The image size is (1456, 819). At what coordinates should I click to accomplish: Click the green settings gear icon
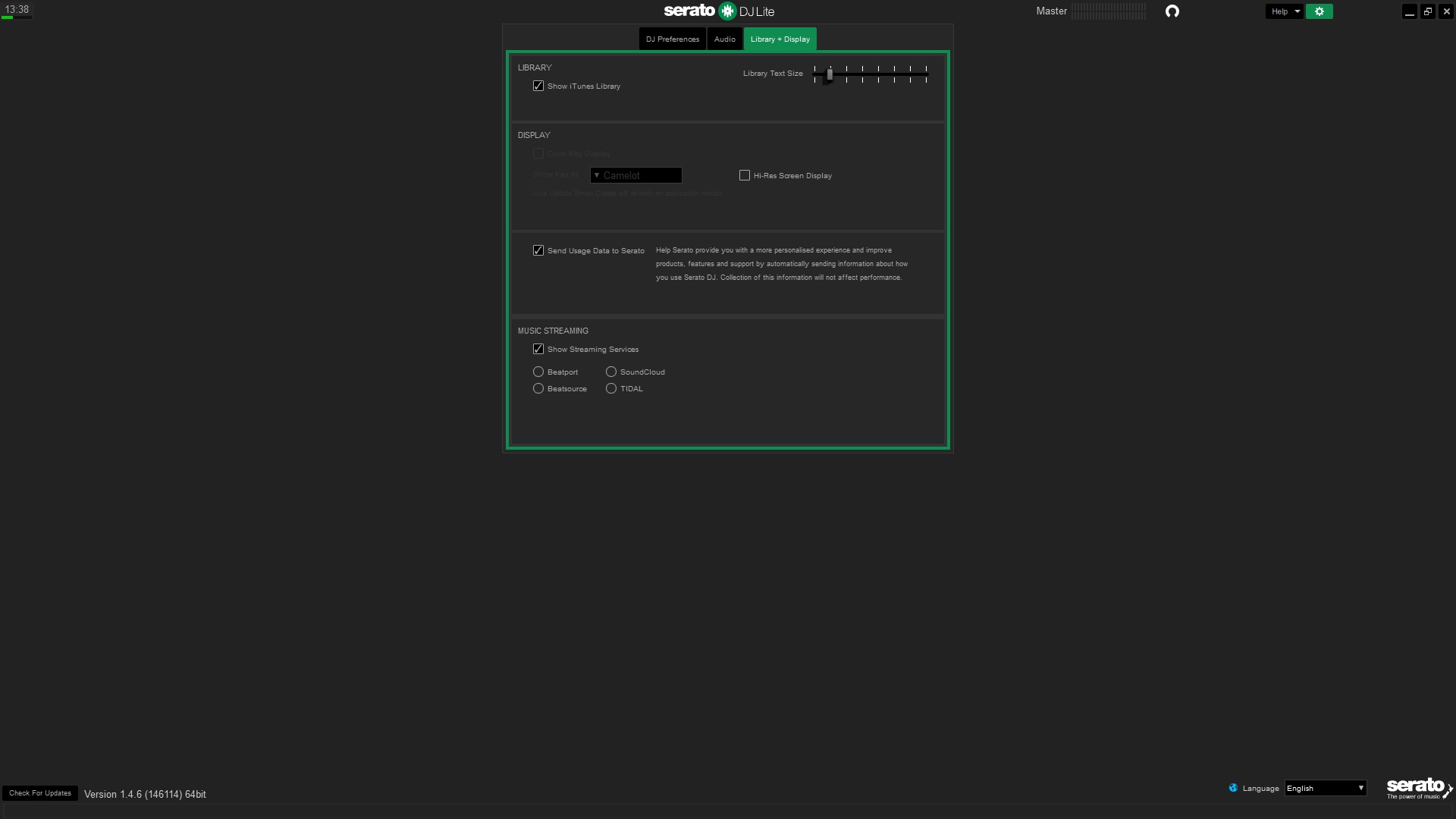pyautogui.click(x=1319, y=11)
